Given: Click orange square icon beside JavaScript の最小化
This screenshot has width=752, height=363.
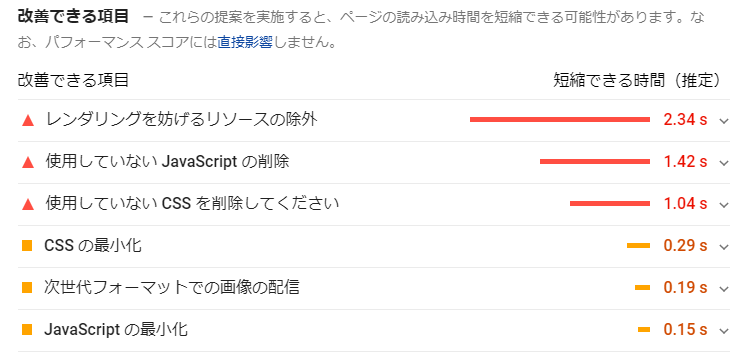Looking at the screenshot, I should pyautogui.click(x=27, y=329).
